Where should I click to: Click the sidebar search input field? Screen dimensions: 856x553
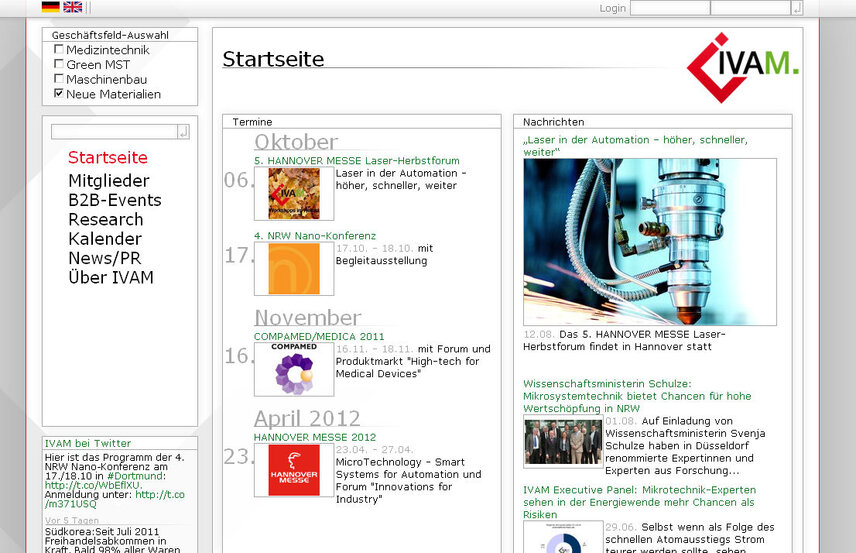[x=113, y=132]
